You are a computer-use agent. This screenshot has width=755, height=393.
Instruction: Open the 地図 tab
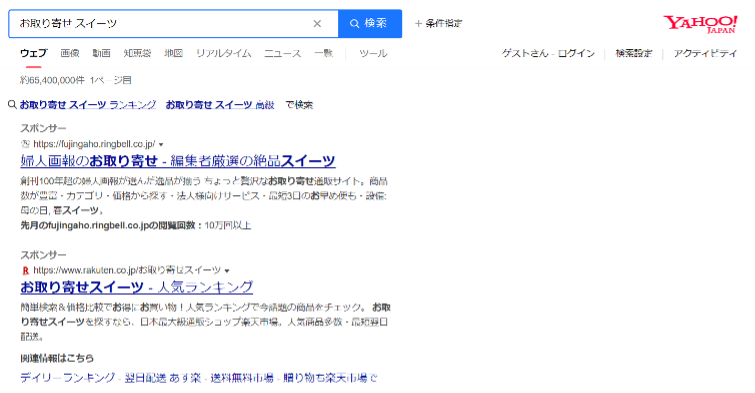pyautogui.click(x=173, y=53)
